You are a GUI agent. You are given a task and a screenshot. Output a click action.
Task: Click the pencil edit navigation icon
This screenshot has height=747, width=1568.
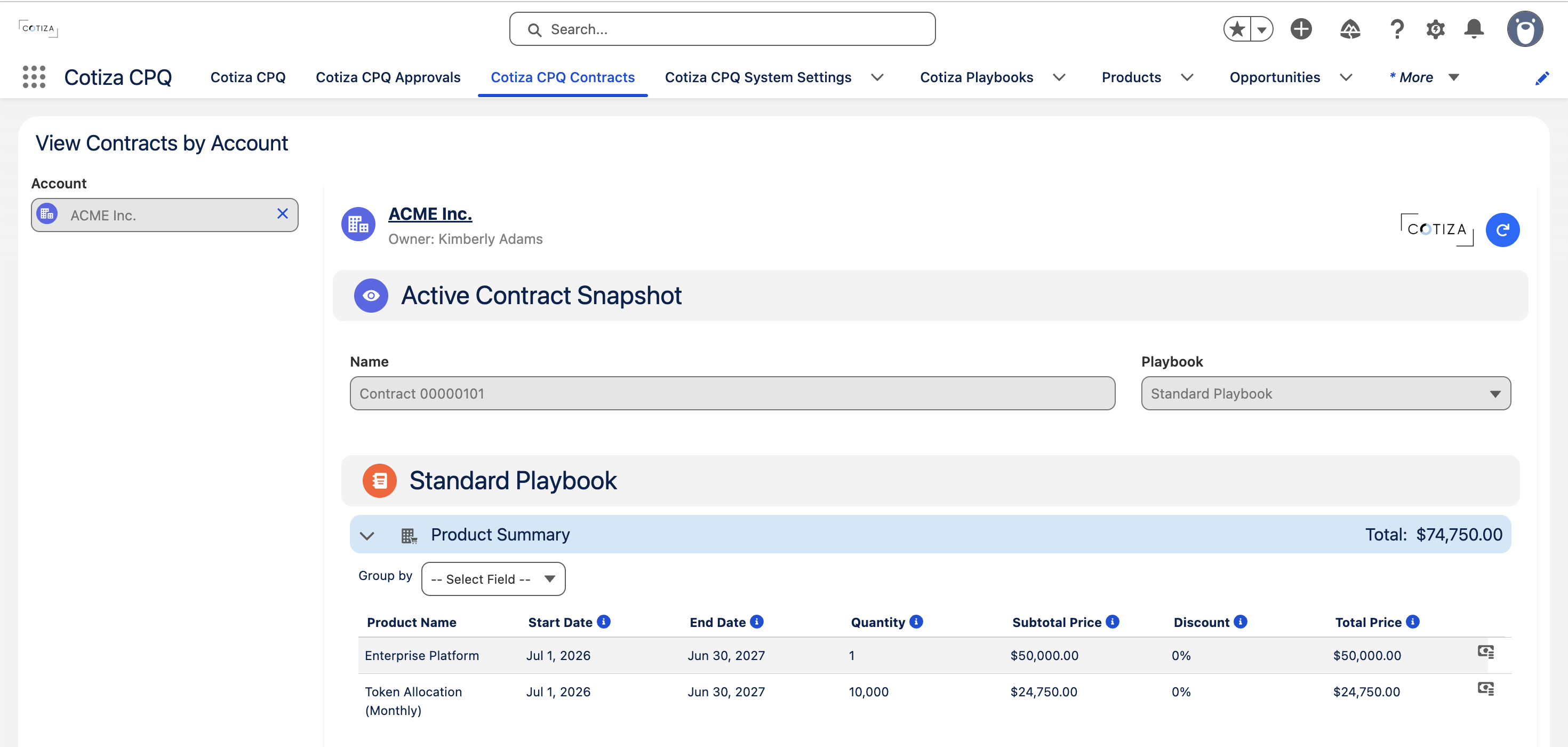tap(1542, 78)
